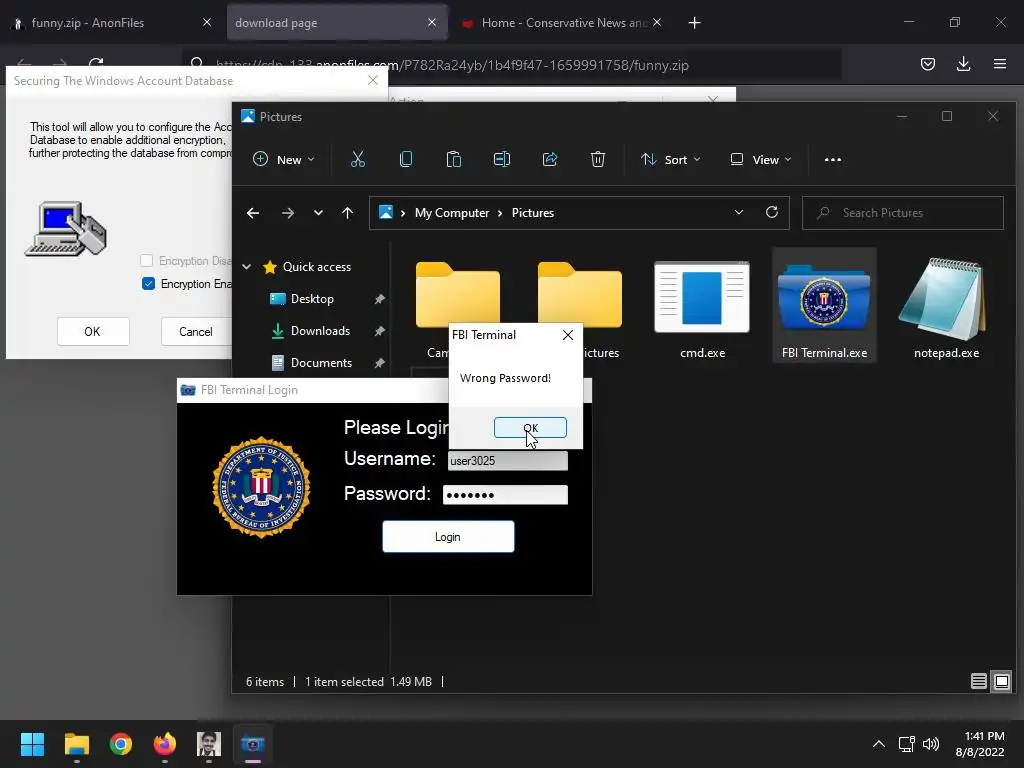Switch to the download page tab
Screen dimensions: 1024x768
click(x=337, y=23)
